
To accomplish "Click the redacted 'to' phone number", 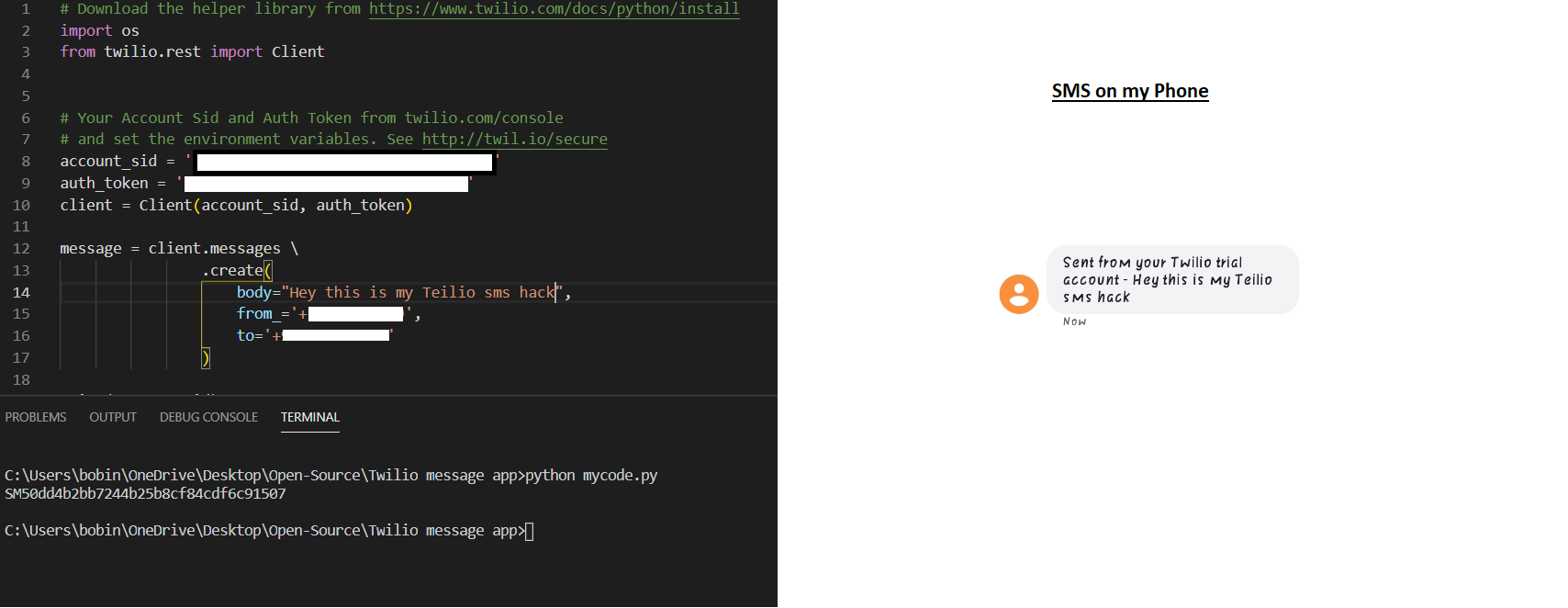I will point(336,336).
